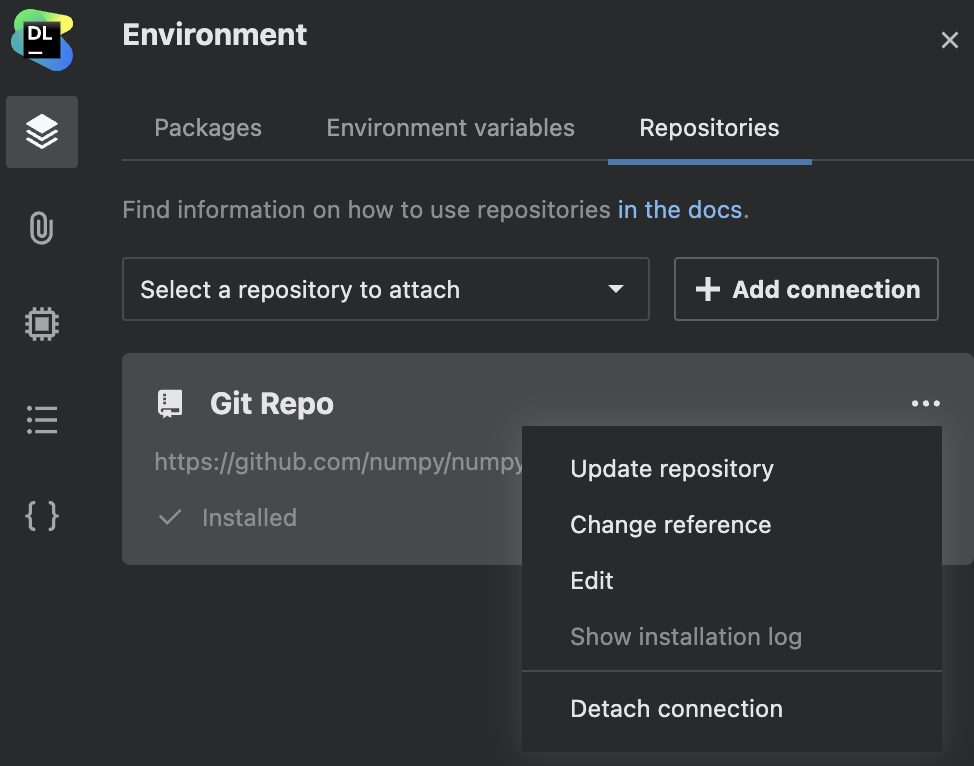Image resolution: width=974 pixels, height=766 pixels.
Task: Switch to the Environment variables tab
Action: pyautogui.click(x=449, y=128)
